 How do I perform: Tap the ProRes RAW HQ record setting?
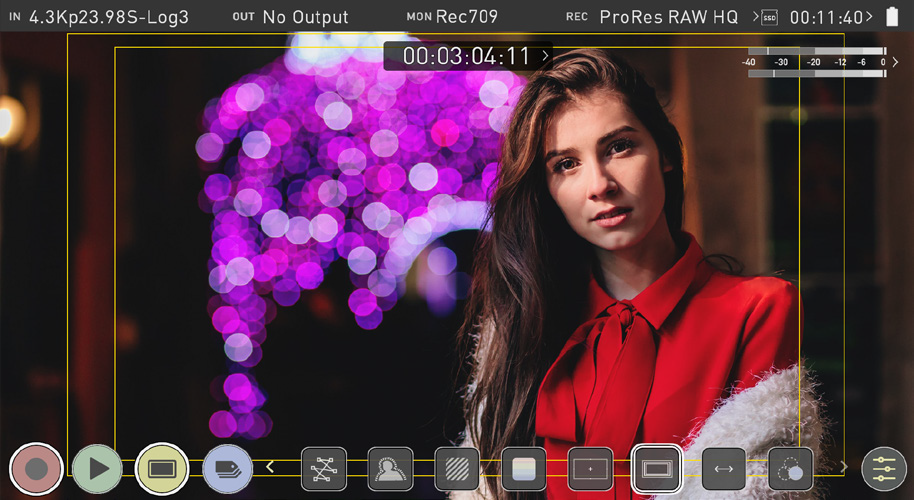coord(668,17)
